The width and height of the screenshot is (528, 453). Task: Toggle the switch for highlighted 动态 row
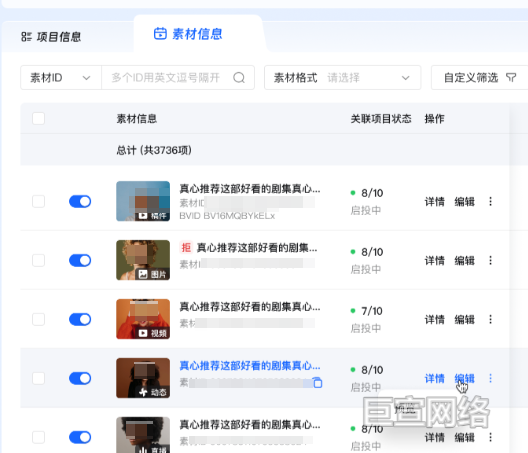pos(80,378)
